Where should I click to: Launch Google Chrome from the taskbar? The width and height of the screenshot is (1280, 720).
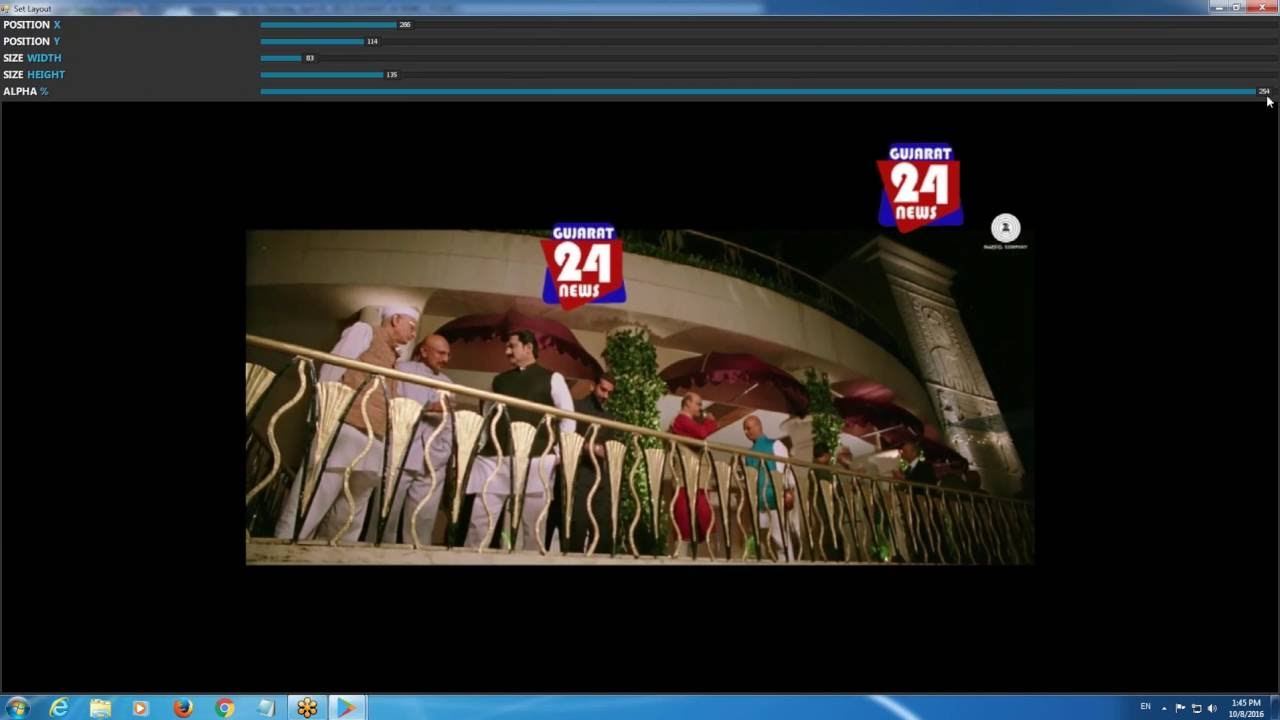tap(224, 708)
